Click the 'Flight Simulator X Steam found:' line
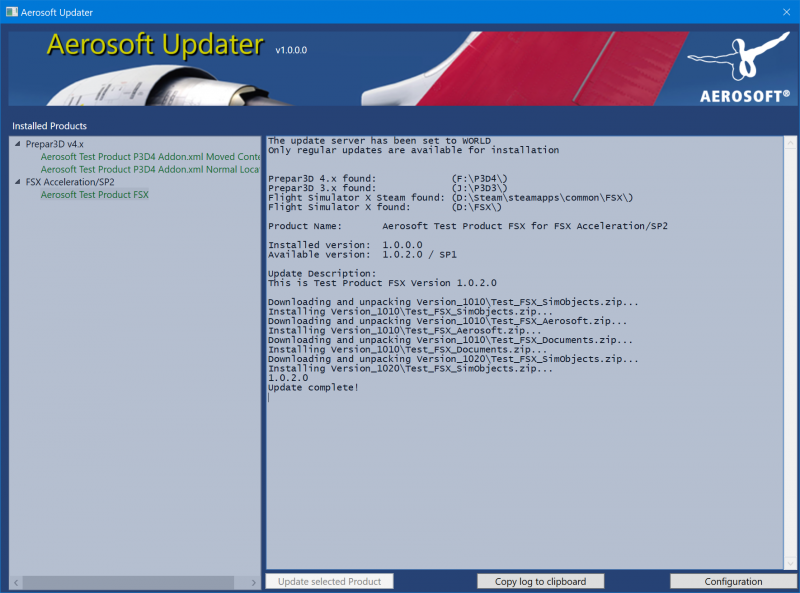Screen dimensions: 800x593 coord(451,197)
